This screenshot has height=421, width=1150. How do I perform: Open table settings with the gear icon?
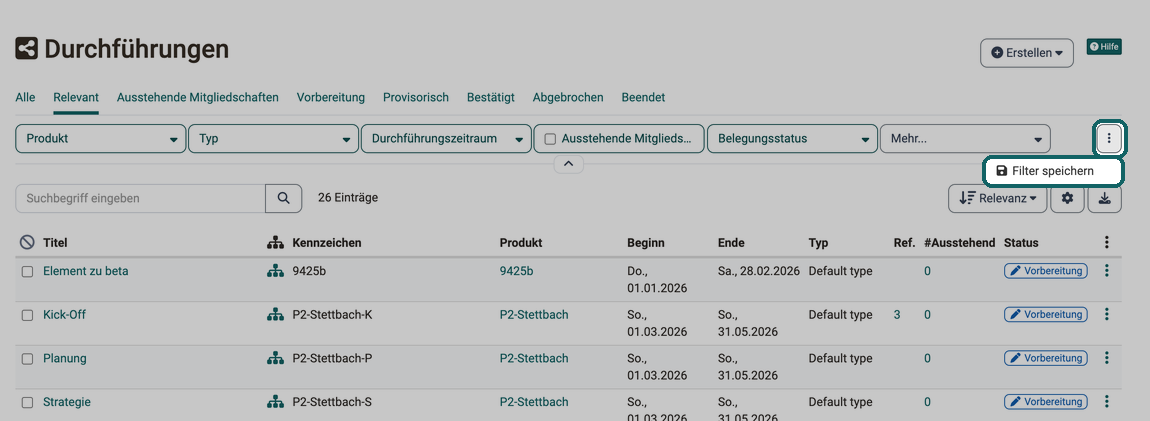(x=1067, y=198)
